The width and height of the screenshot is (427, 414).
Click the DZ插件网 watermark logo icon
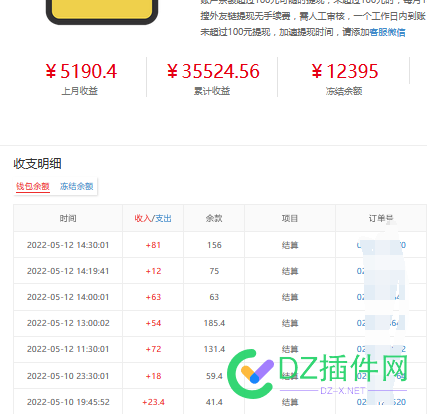click(x=250, y=374)
